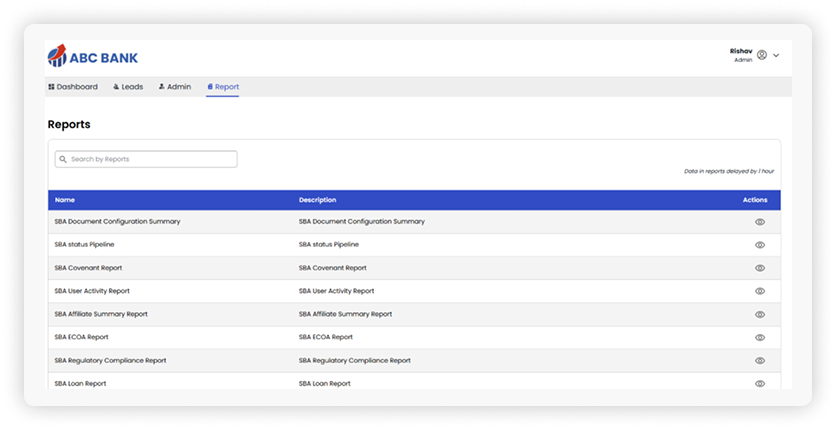
Task: View the SBA status Pipeline report icon
Action: click(x=760, y=245)
